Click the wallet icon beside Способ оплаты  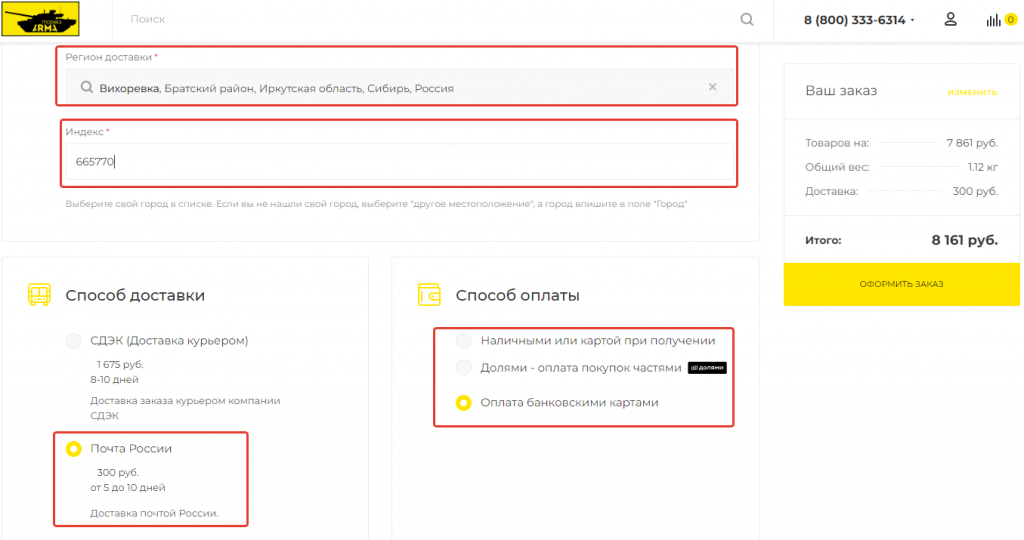pos(429,295)
